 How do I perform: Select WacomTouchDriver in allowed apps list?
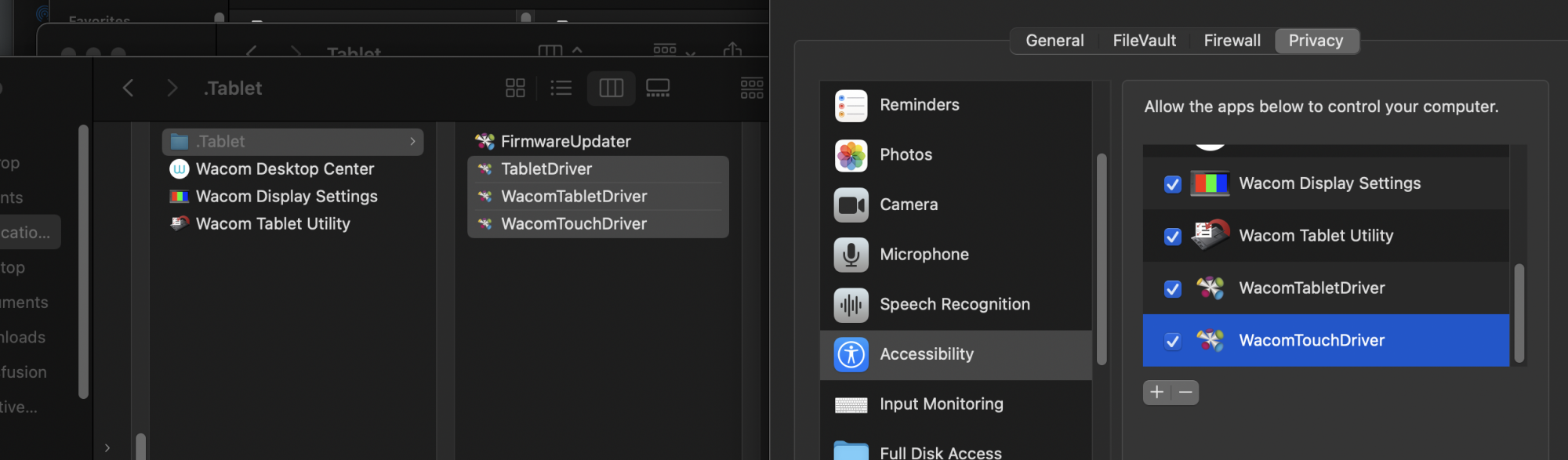coord(1326,341)
